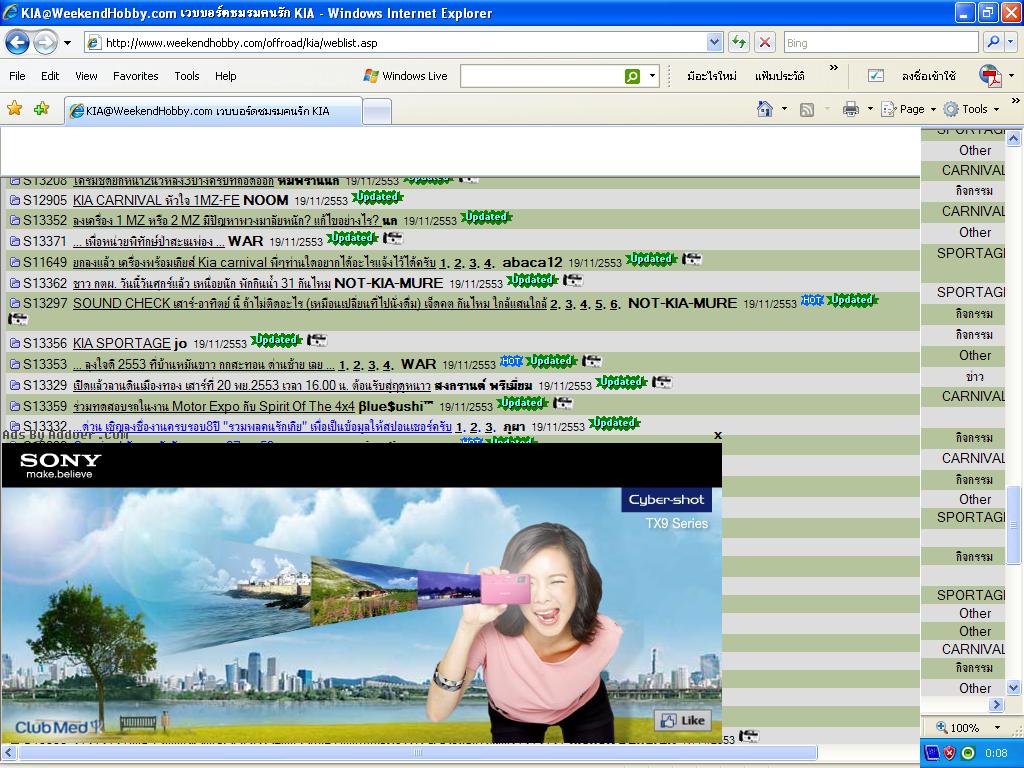The height and width of the screenshot is (768, 1024).
Task: Click the Back navigation arrow button
Action: (17, 42)
